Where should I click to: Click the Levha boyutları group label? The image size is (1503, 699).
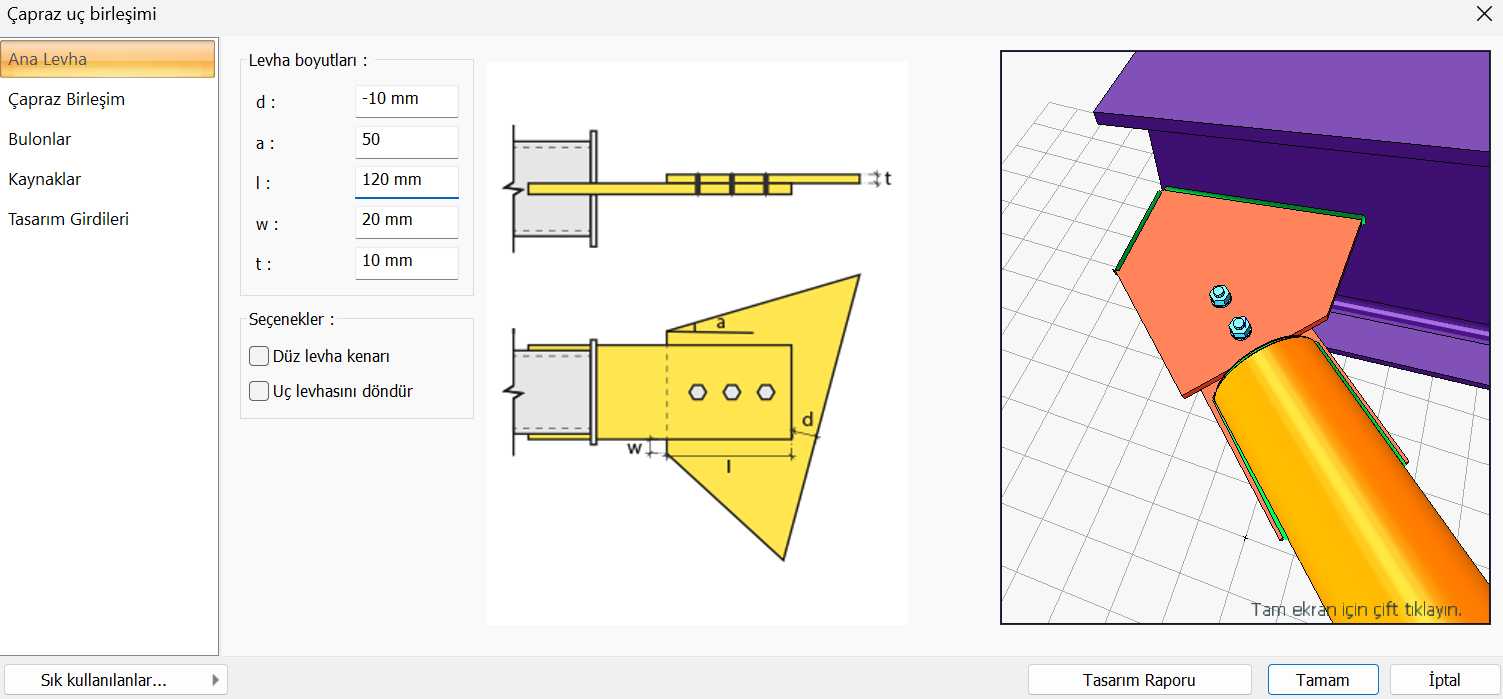coord(308,60)
